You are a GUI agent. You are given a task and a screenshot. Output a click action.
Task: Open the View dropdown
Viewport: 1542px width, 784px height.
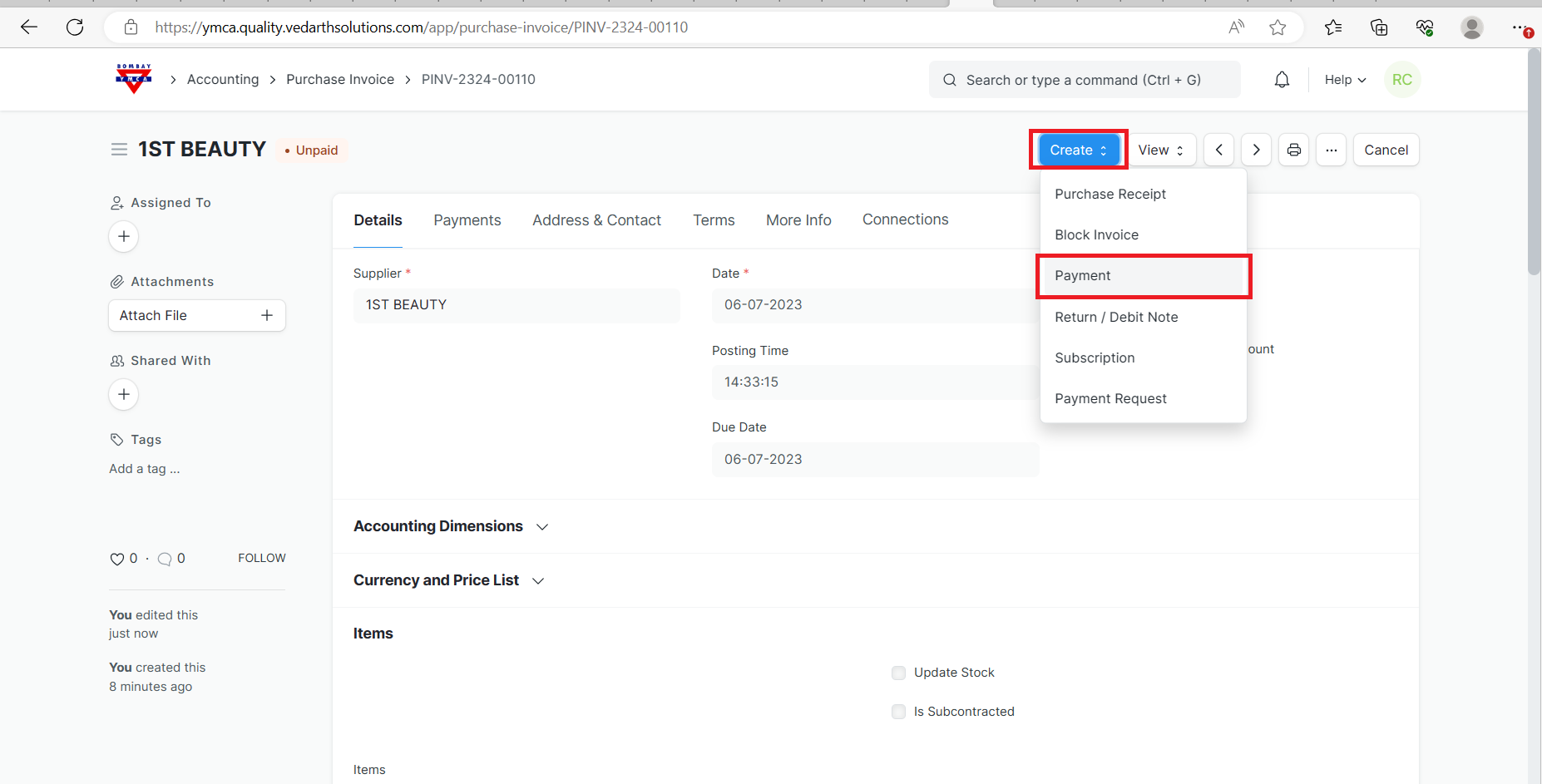[x=1160, y=150]
